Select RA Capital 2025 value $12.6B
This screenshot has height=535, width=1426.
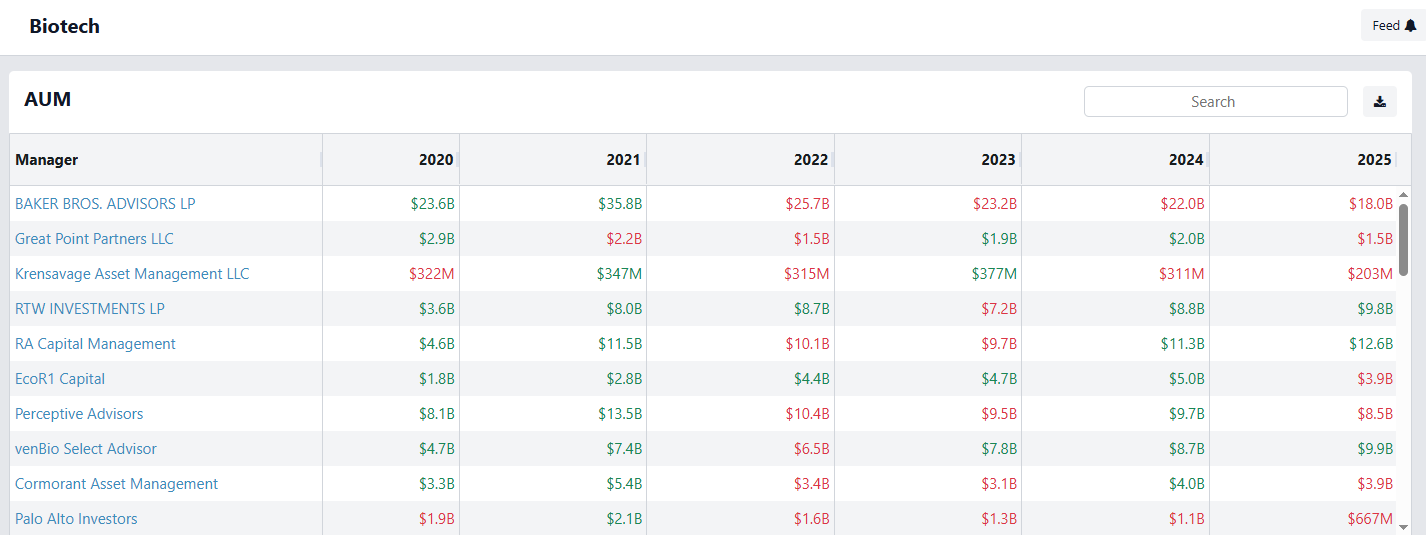(1371, 343)
